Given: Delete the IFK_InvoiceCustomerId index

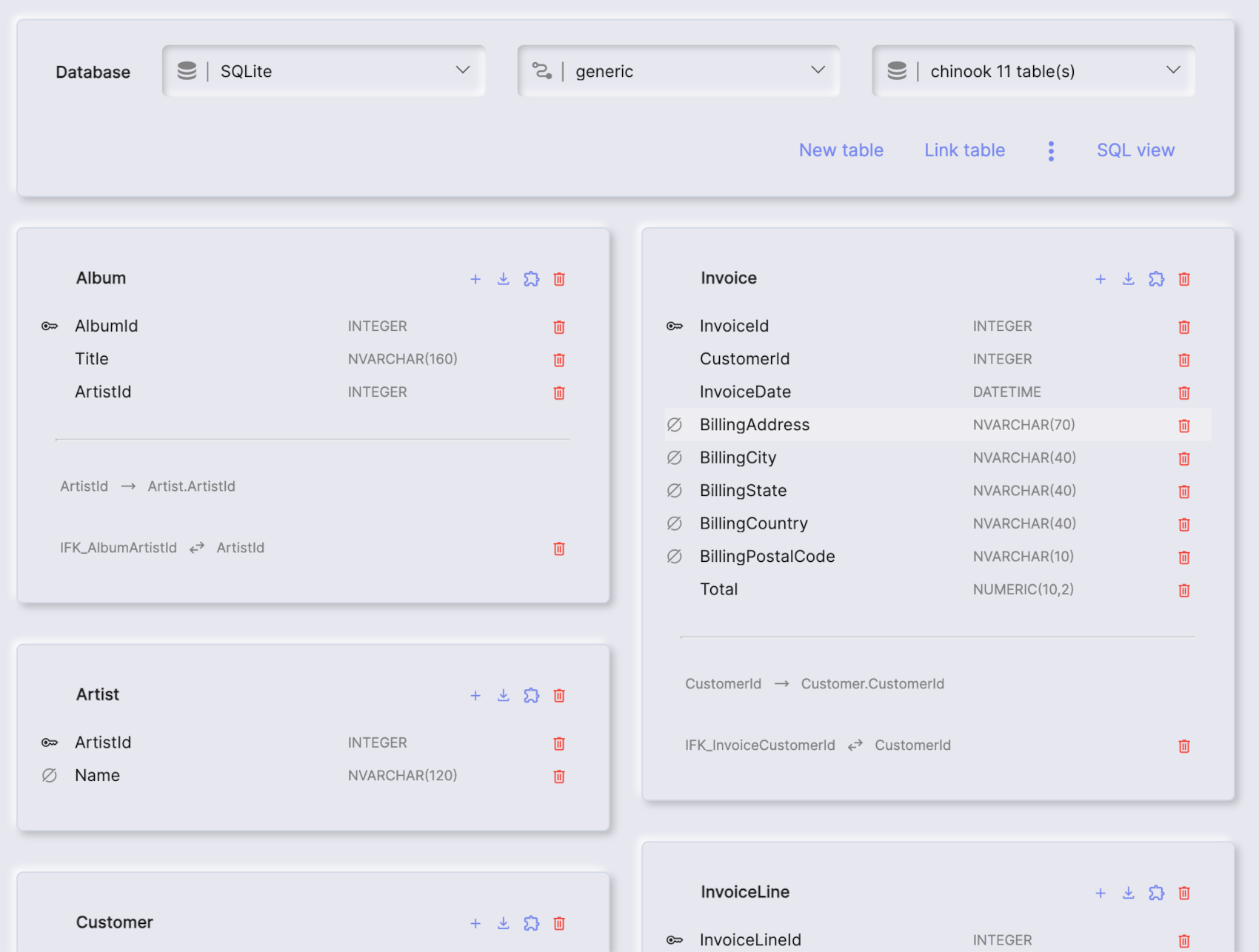Looking at the screenshot, I should coord(1184,745).
